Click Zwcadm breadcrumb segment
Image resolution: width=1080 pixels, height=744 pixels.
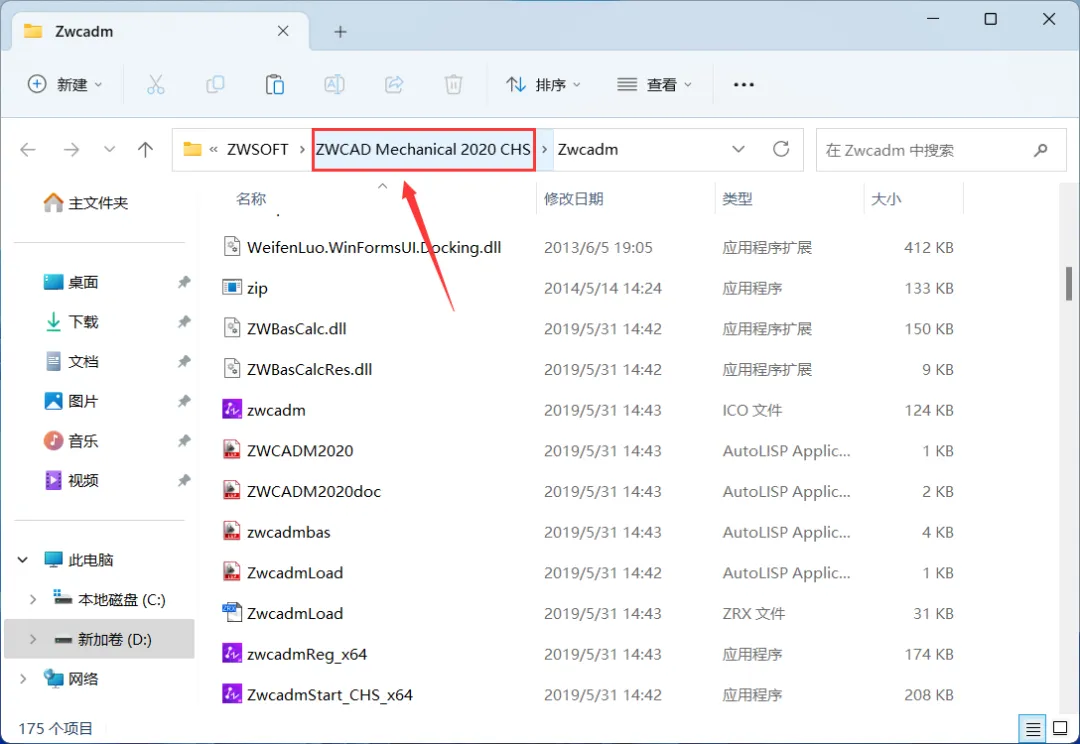click(588, 149)
